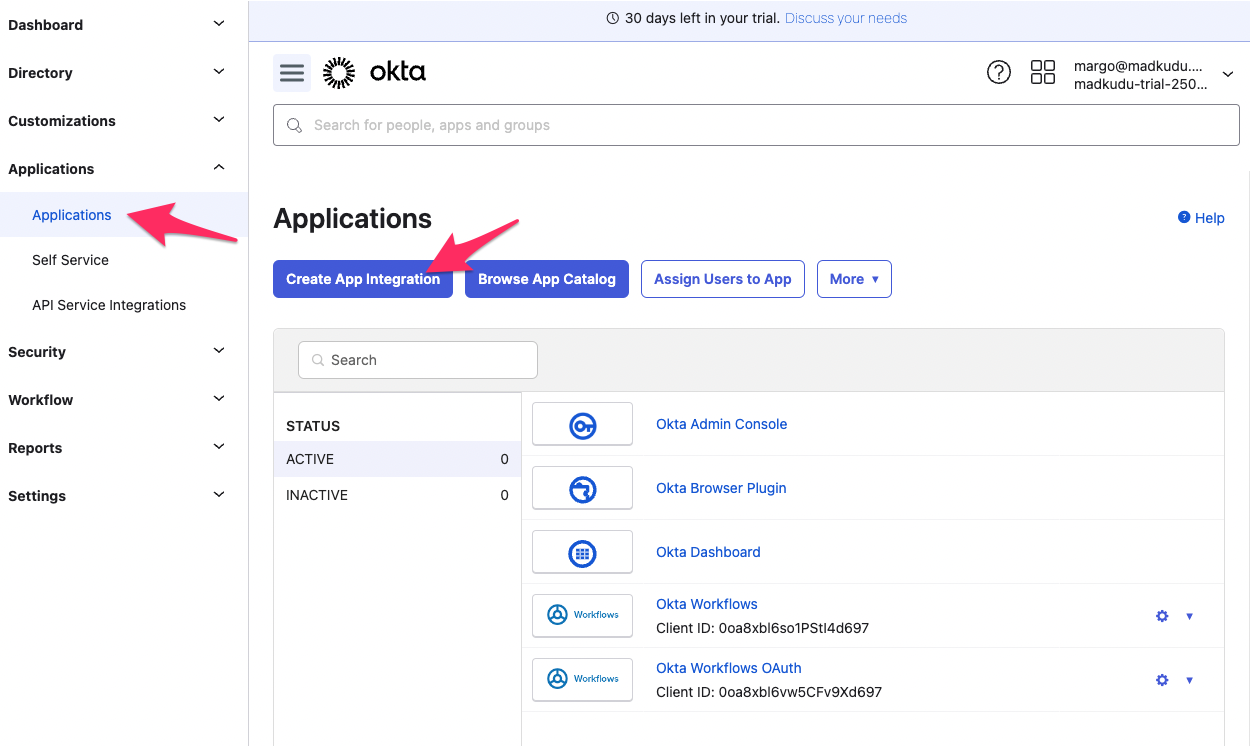Click the Okta Workflows OAuth app logo
The height and width of the screenshot is (746, 1250).
pyautogui.click(x=583, y=679)
